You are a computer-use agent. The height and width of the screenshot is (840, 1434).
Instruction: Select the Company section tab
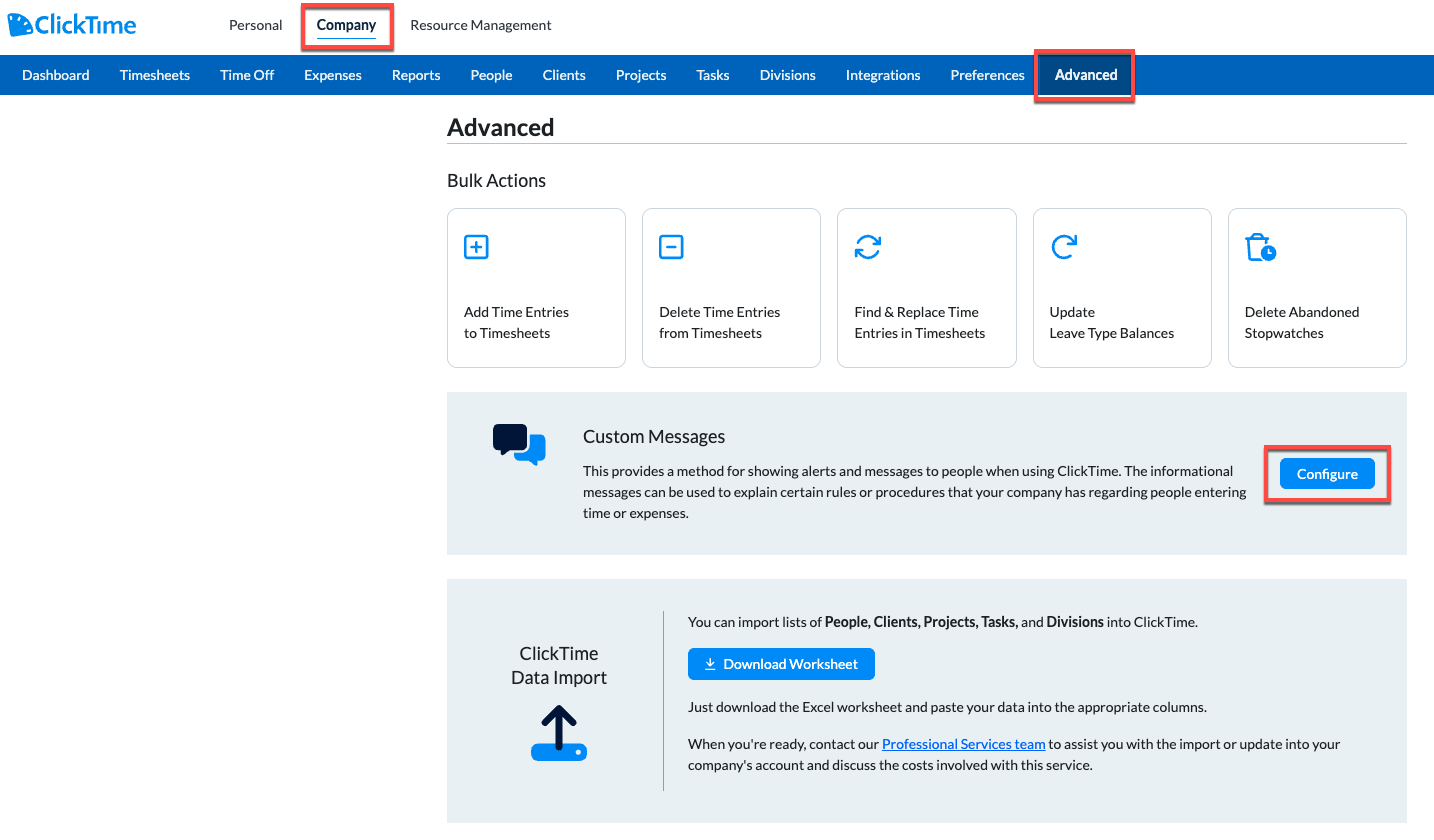coord(346,25)
